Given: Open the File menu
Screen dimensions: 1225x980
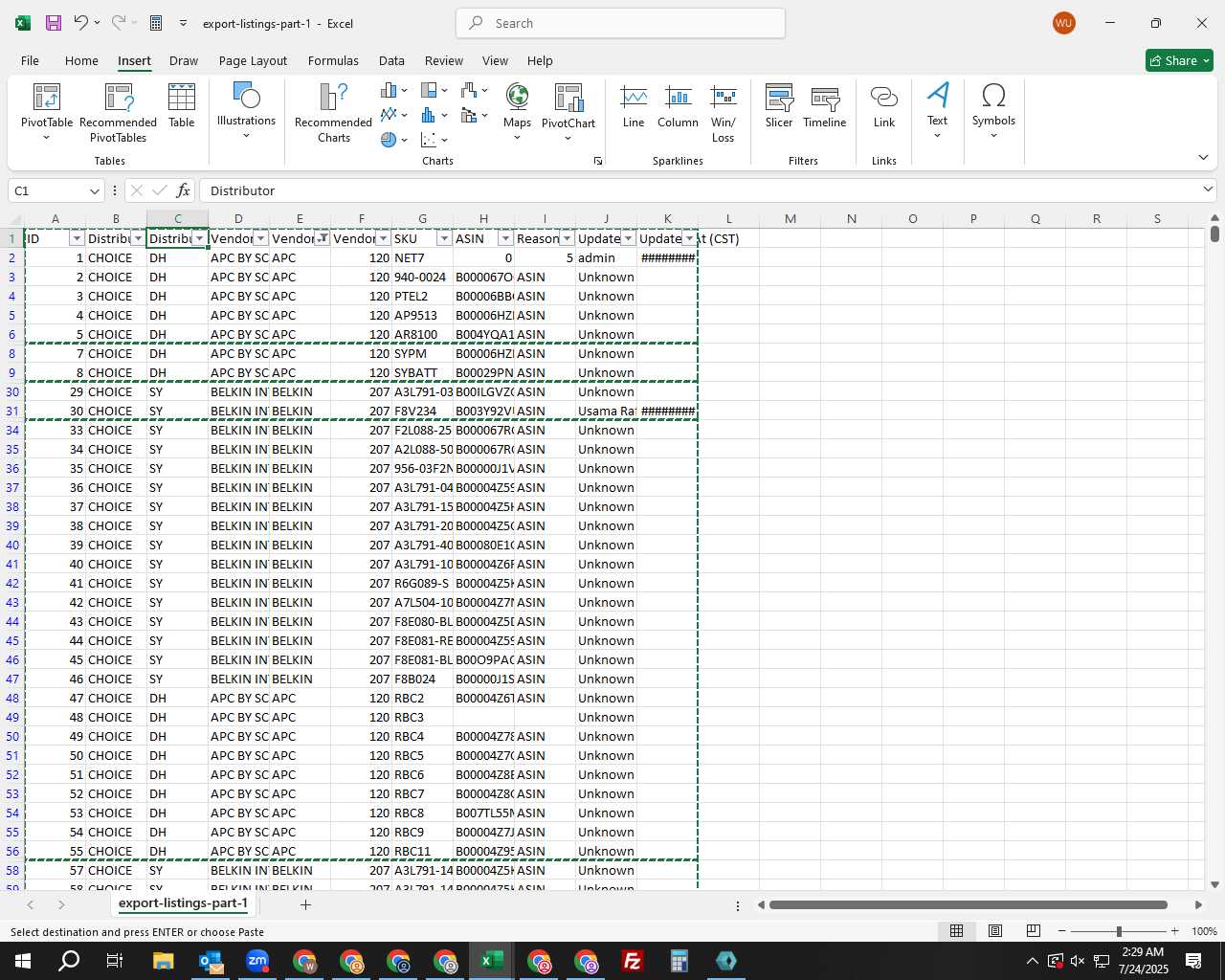Looking at the screenshot, I should [x=30, y=60].
